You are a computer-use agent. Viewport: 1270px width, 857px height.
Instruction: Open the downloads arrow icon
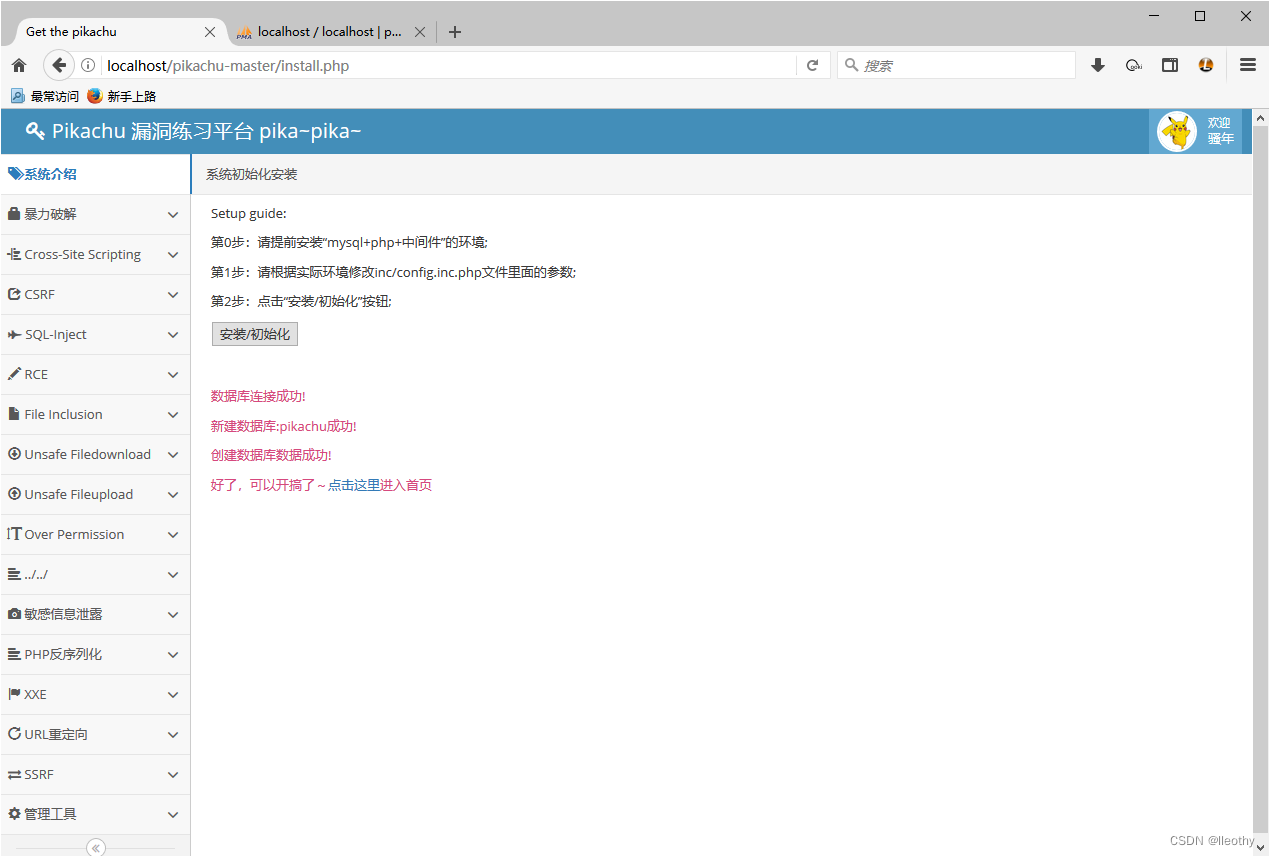(x=1098, y=65)
